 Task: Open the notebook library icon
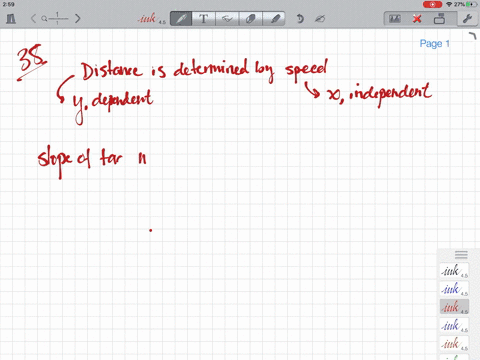[x=11, y=18]
